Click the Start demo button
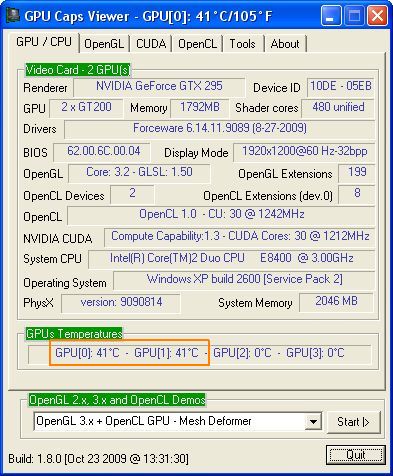 [x=354, y=422]
